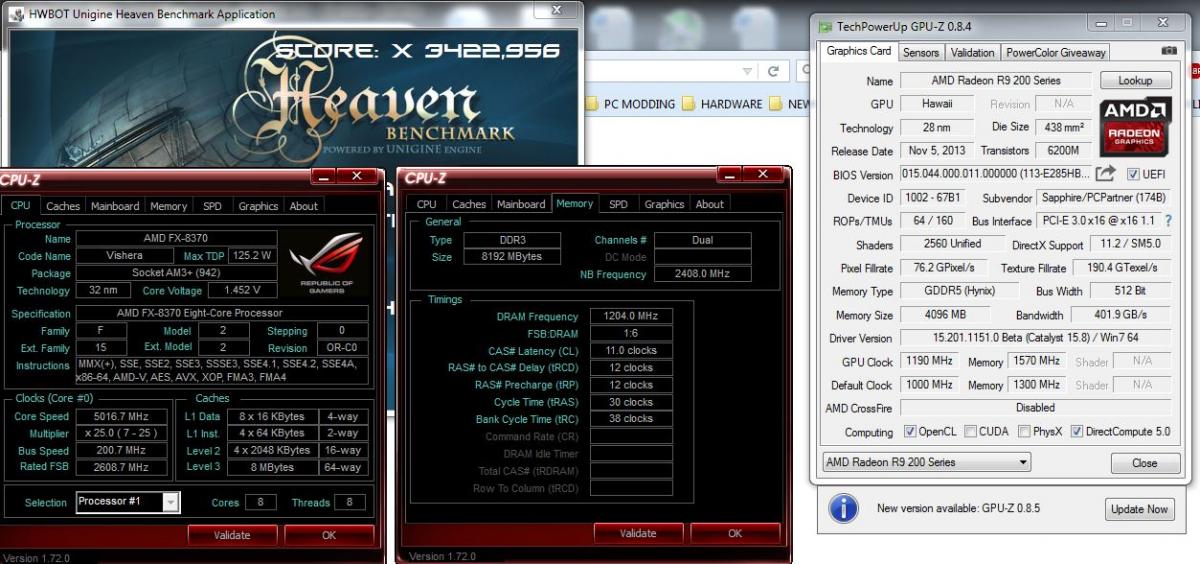Click the browser reload icon
The height and width of the screenshot is (564, 1200).
[x=773, y=71]
